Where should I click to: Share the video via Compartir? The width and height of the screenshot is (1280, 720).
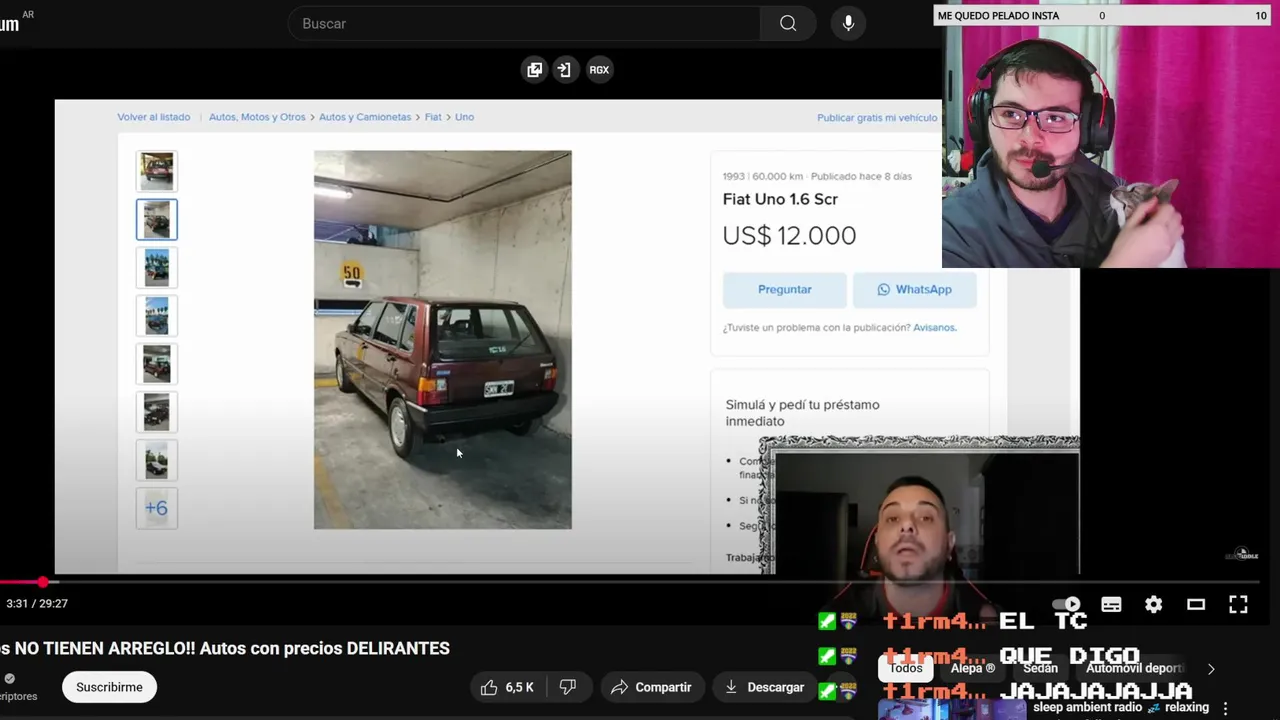pyautogui.click(x=651, y=687)
